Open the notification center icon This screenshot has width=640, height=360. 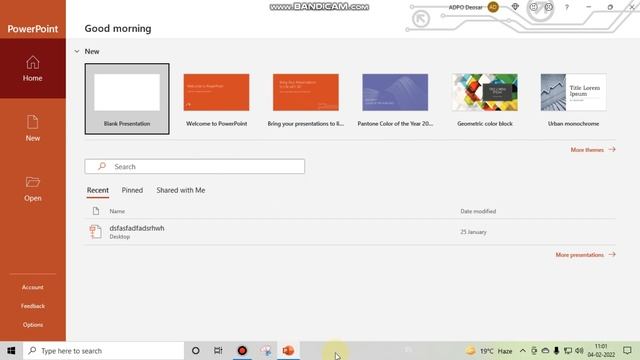click(627, 351)
